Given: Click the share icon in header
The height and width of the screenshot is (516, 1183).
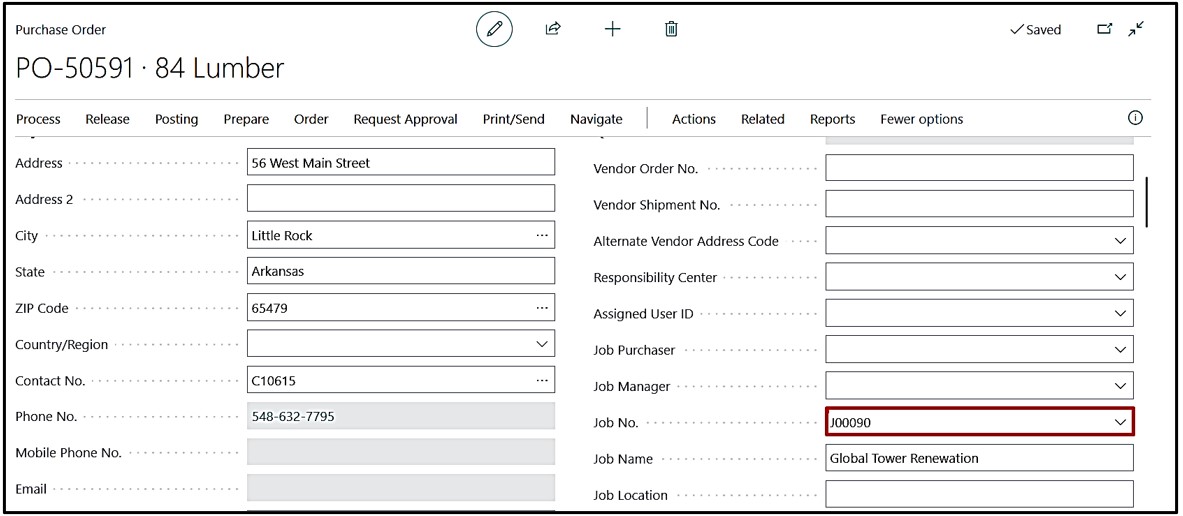Looking at the screenshot, I should (x=553, y=29).
